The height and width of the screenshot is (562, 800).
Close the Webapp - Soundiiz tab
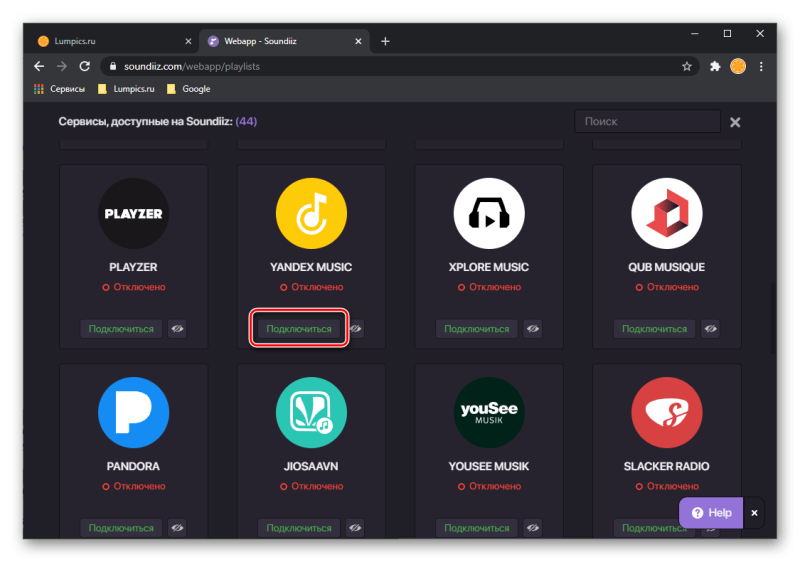pyautogui.click(x=358, y=41)
